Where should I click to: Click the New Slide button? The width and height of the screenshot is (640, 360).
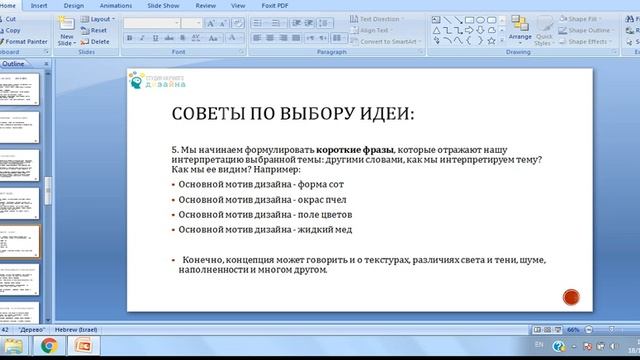pos(67,31)
